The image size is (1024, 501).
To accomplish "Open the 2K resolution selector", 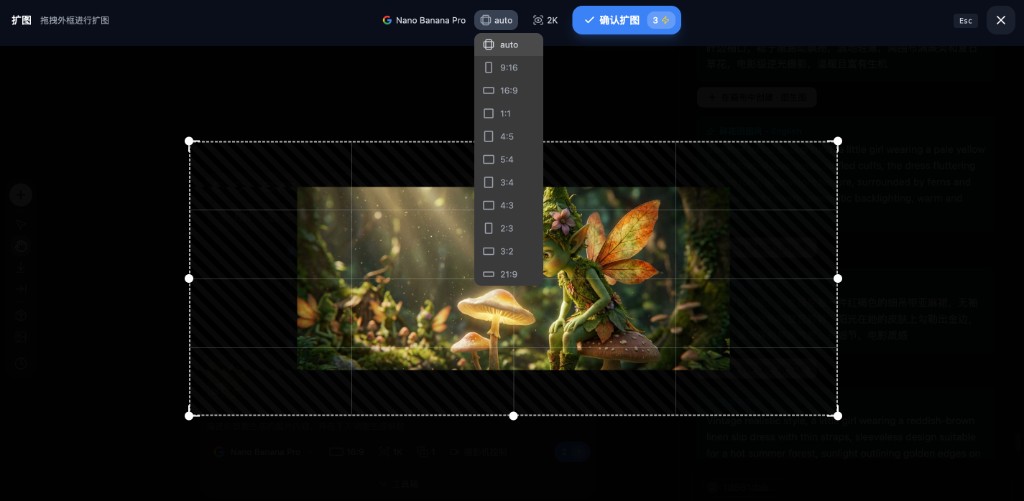I will [x=546, y=20].
